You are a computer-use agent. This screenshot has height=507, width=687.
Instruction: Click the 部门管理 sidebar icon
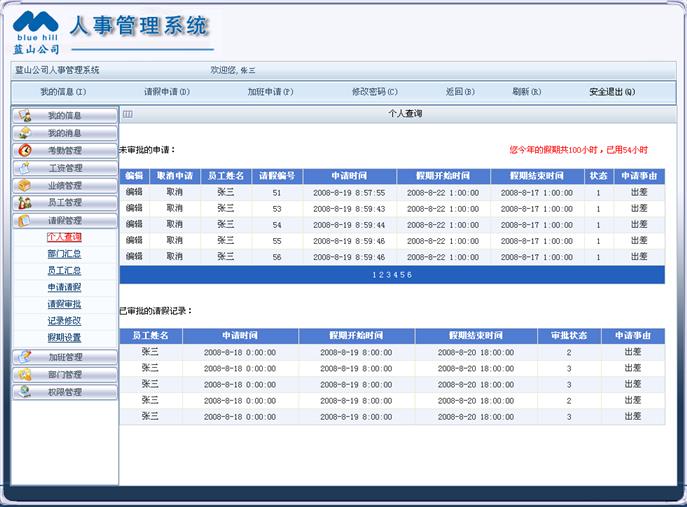(25, 374)
